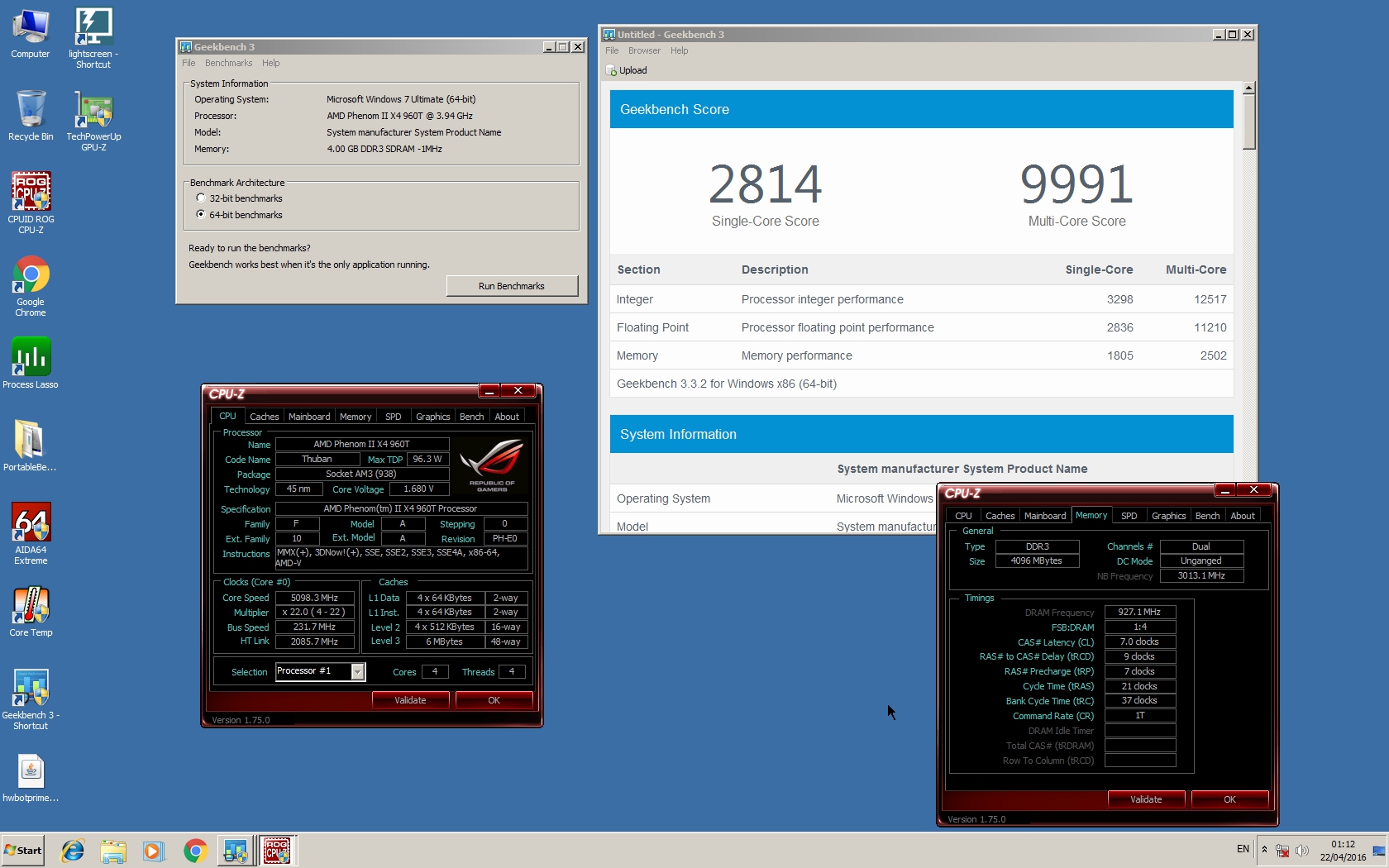1389x868 pixels.
Task: Click the ROG logo in CPU-Z
Action: 492,465
